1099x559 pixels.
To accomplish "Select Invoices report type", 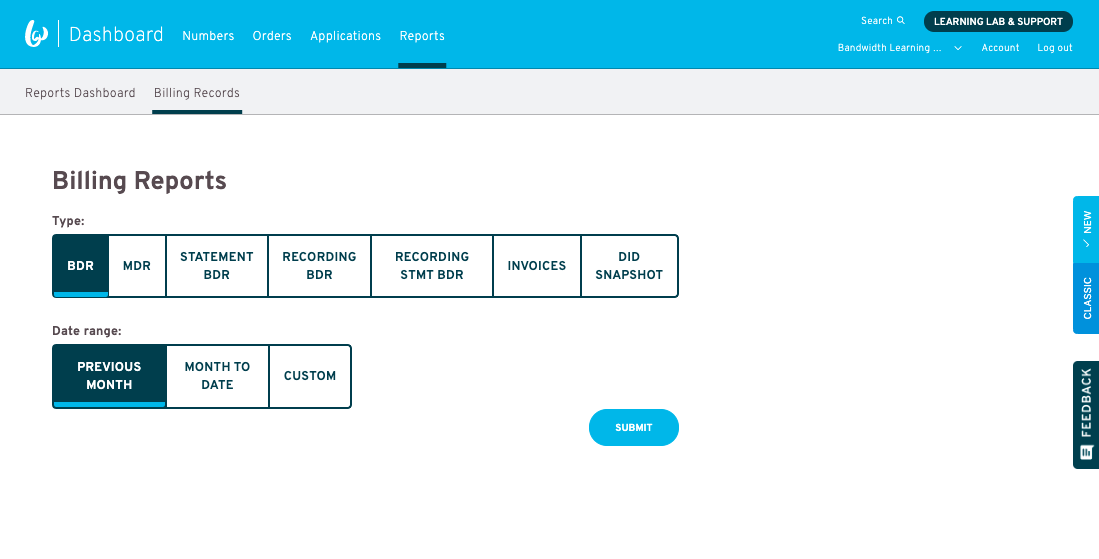I will [x=537, y=266].
